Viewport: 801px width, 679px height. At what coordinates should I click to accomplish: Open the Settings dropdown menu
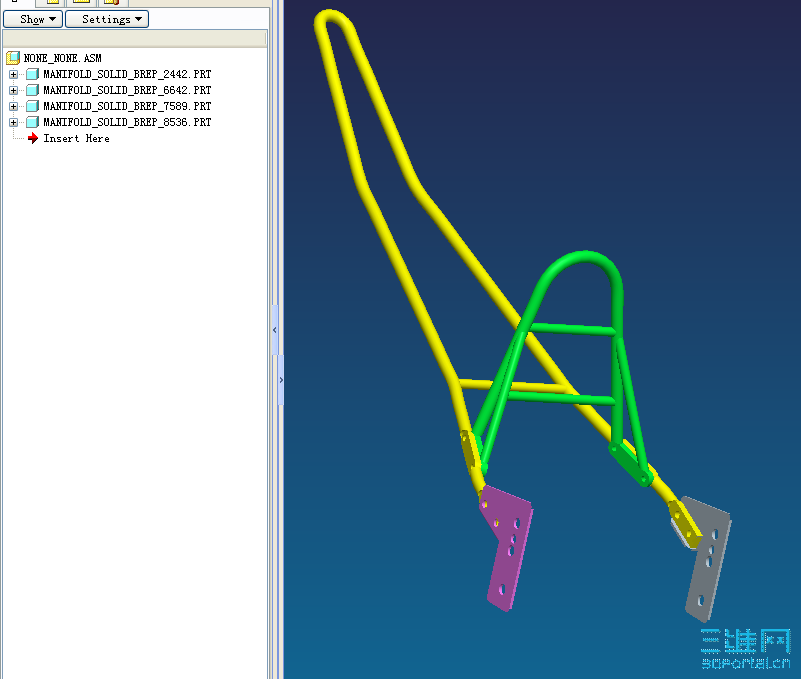107,19
